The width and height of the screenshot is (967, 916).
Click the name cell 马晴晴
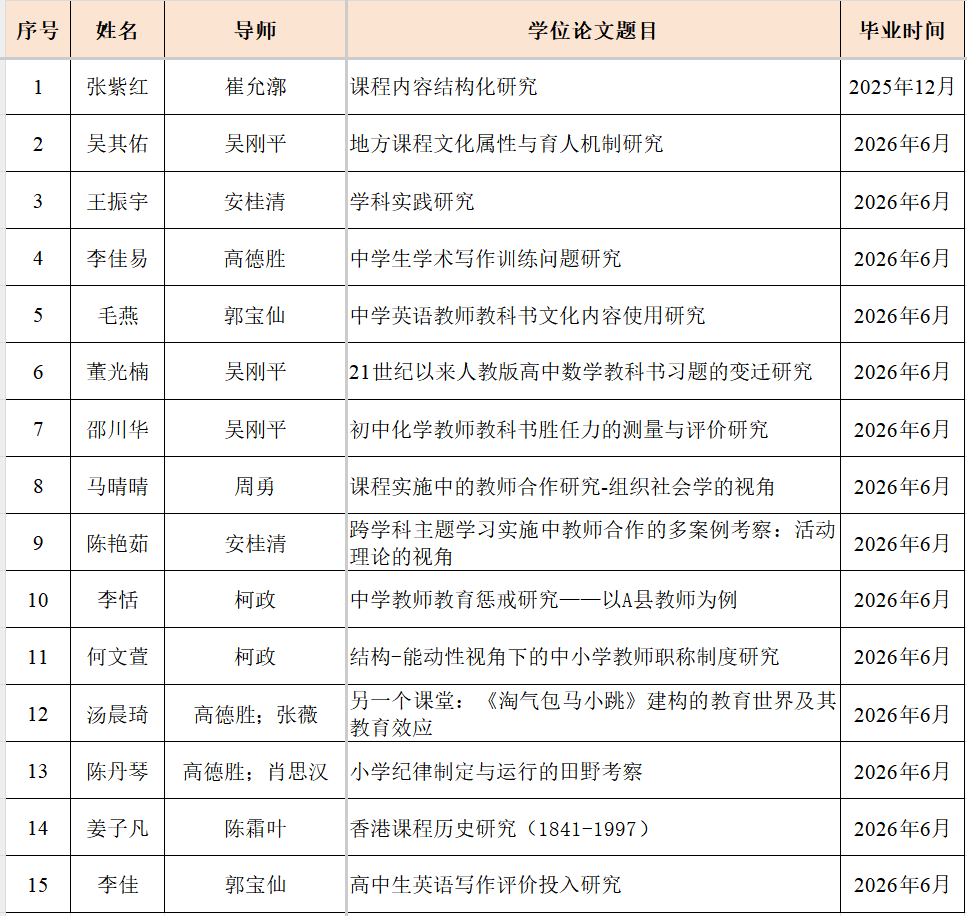click(117, 486)
